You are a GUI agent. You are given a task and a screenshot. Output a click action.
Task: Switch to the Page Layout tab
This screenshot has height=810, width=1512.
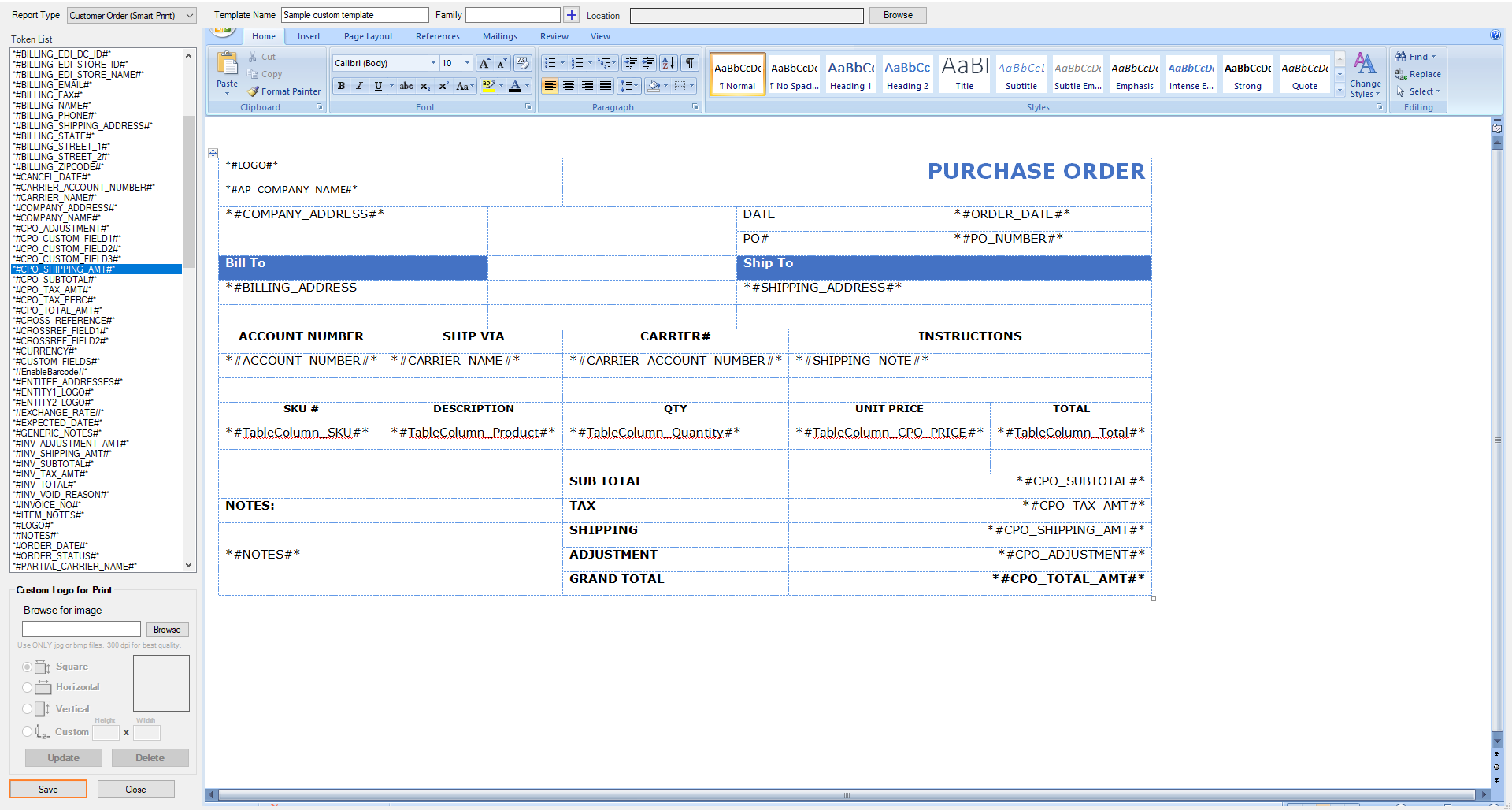click(x=368, y=36)
